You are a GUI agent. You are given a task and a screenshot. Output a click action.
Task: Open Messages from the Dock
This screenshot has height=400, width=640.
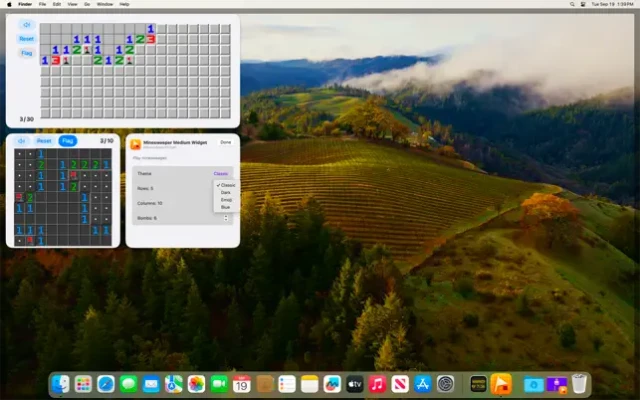point(128,384)
